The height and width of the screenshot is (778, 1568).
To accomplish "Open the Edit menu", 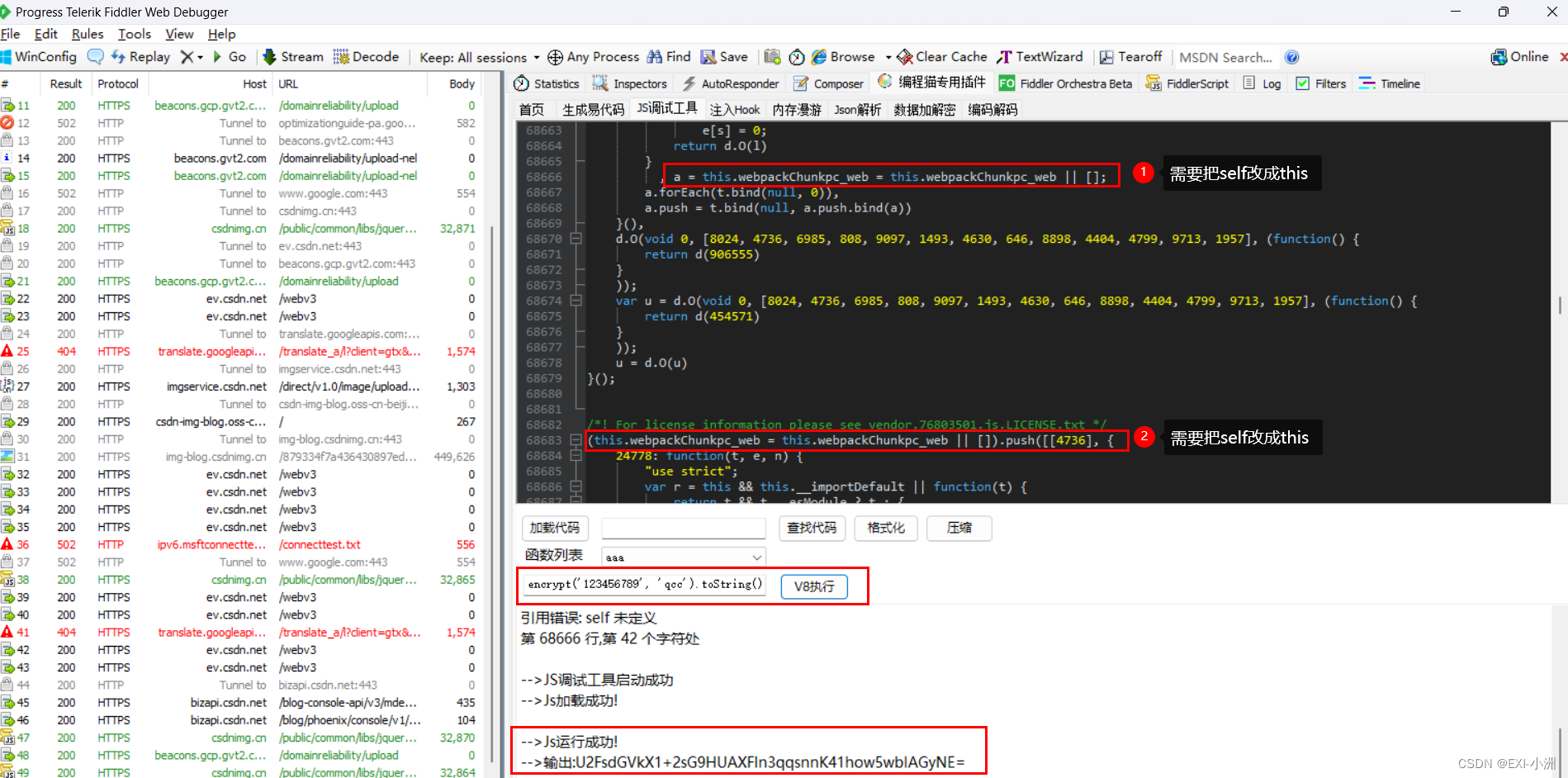I will (45, 34).
